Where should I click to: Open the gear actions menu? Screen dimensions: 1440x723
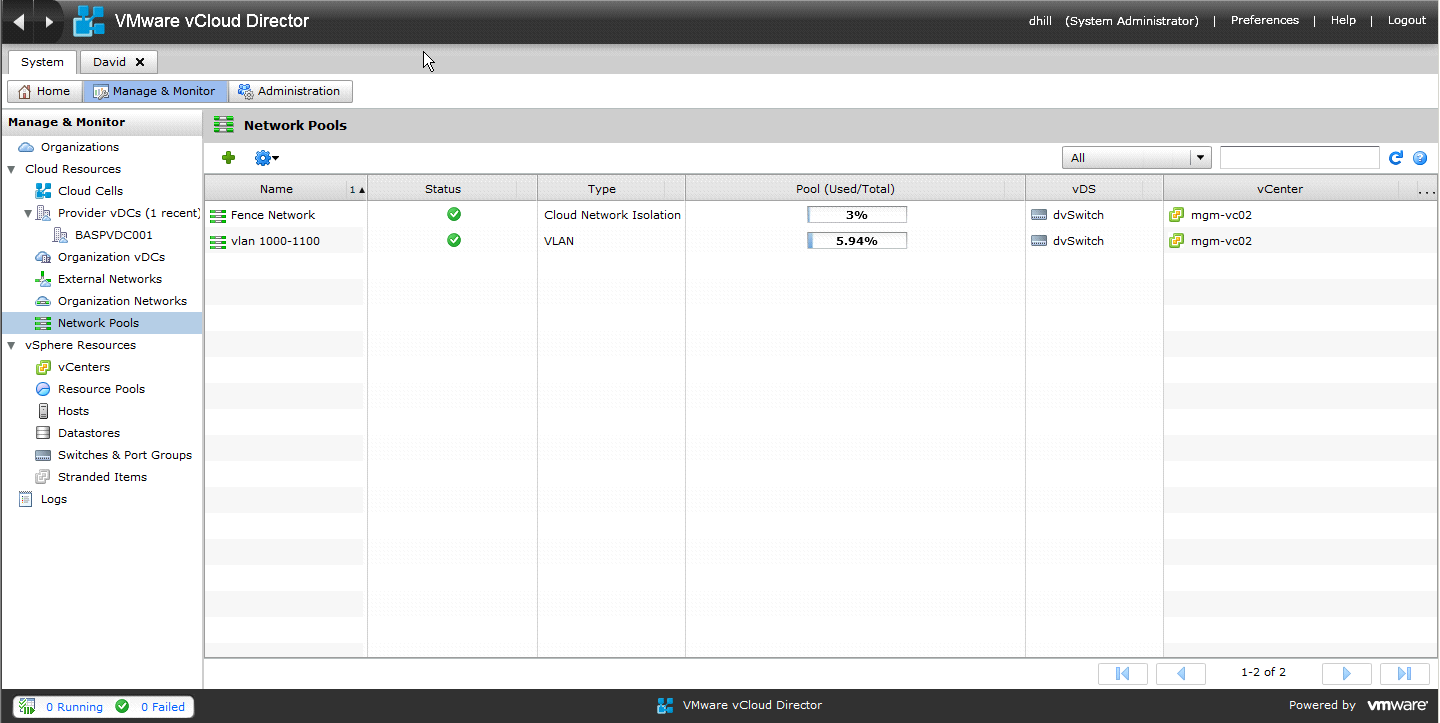click(266, 157)
